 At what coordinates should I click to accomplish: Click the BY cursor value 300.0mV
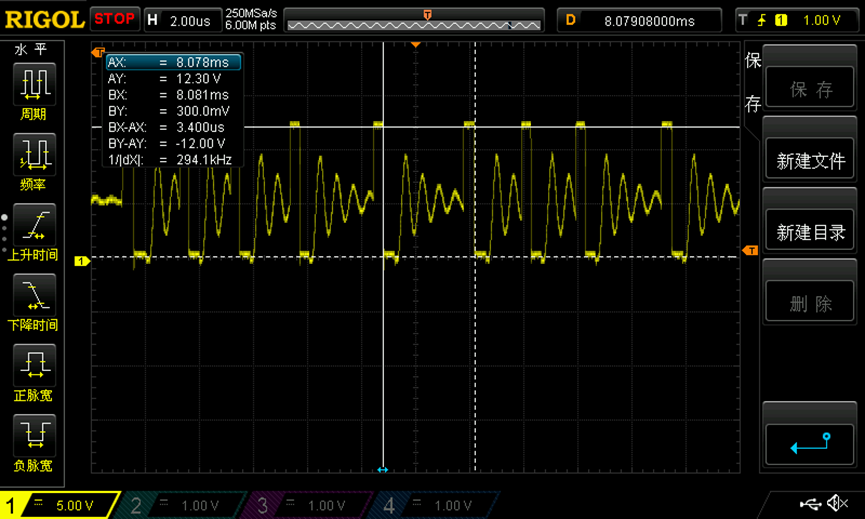click(202, 111)
